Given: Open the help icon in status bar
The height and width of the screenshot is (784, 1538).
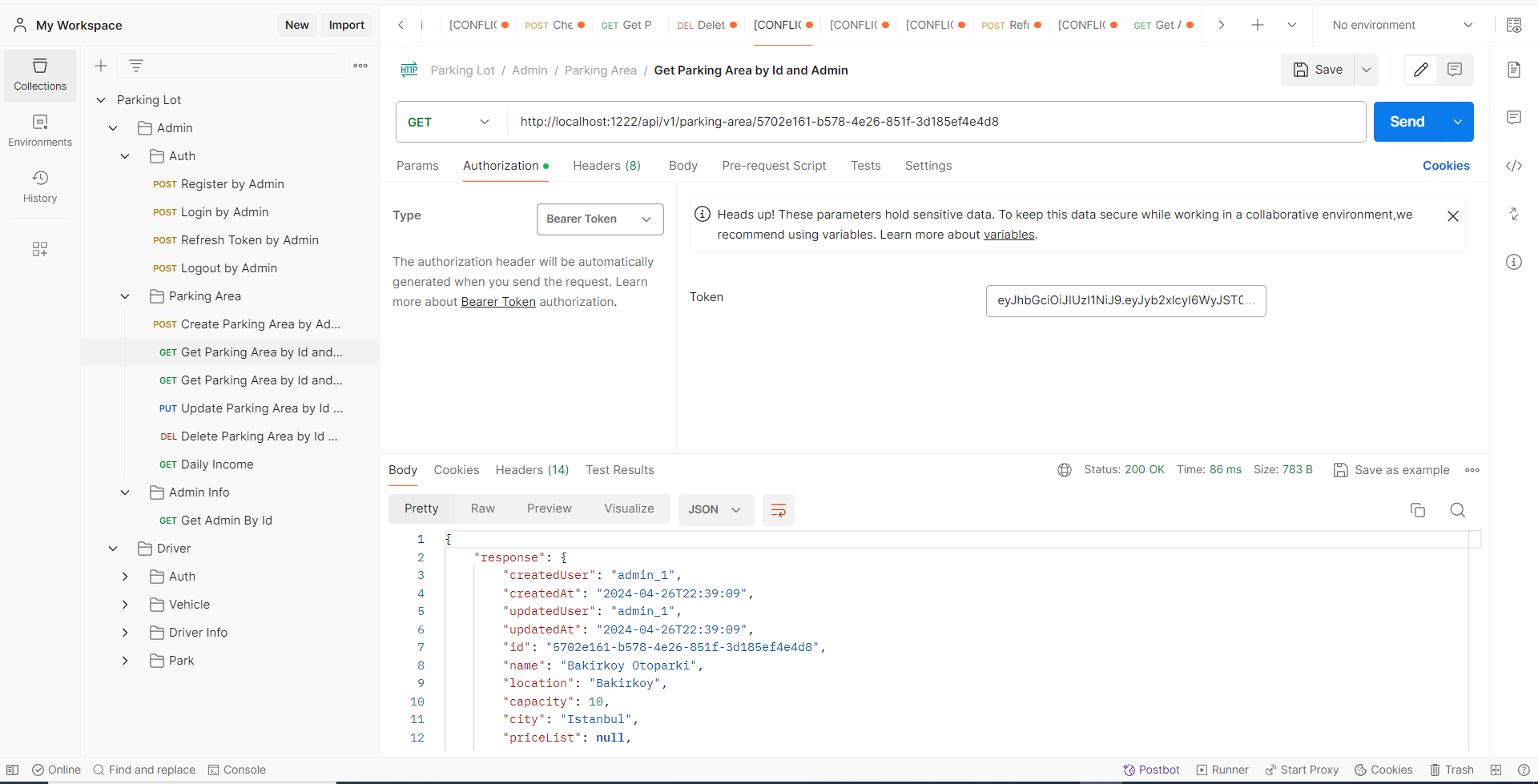Looking at the screenshot, I should click(1524, 770).
